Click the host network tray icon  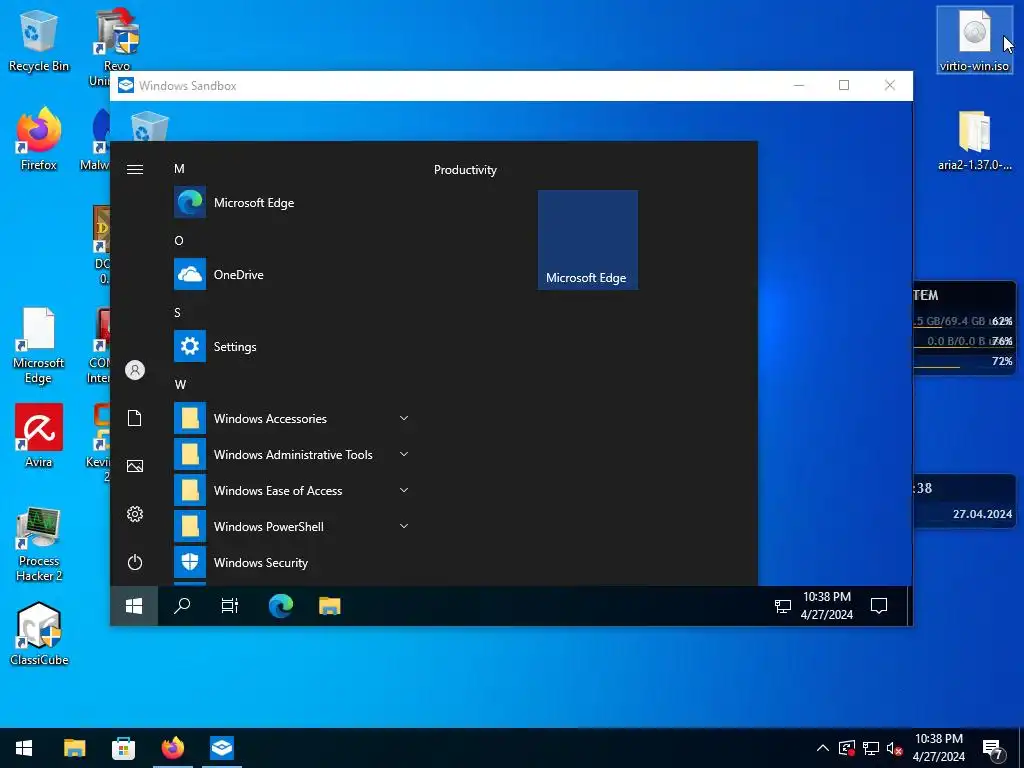coord(871,748)
